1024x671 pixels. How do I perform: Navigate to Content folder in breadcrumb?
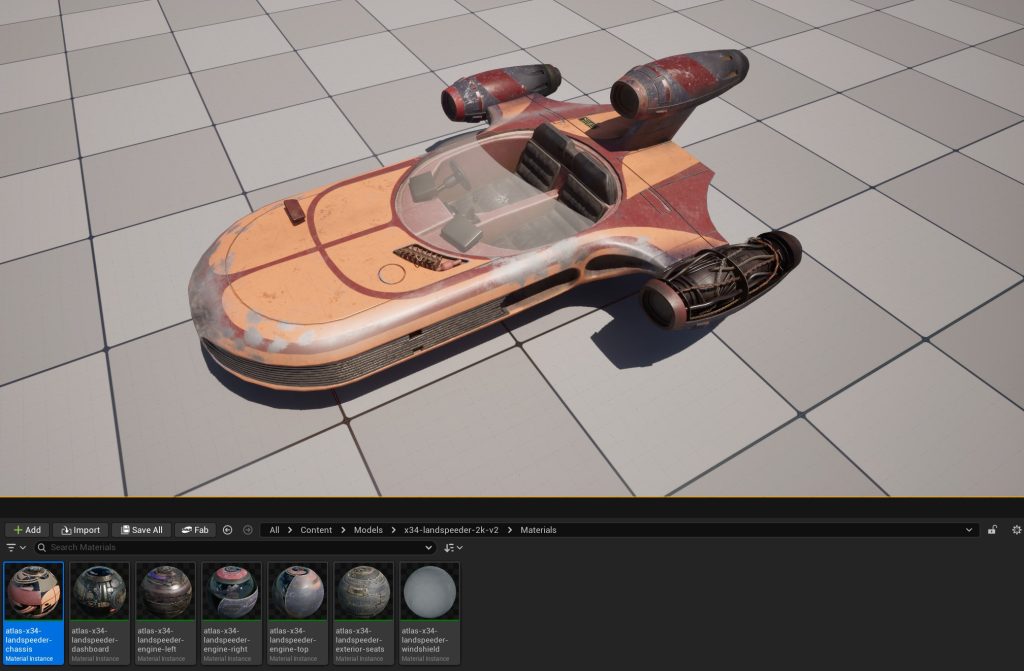click(316, 530)
